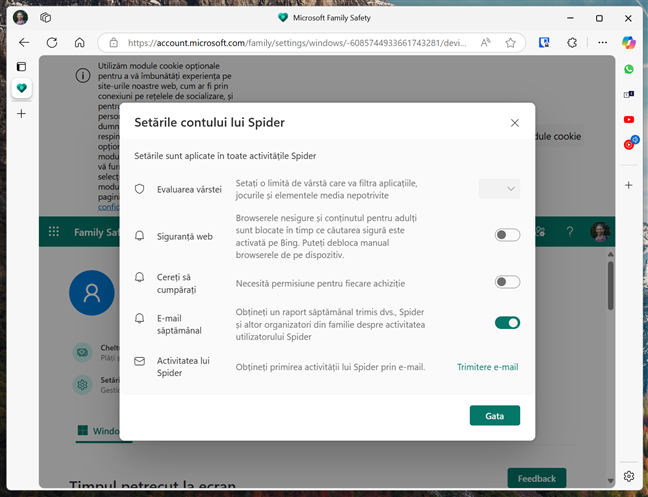This screenshot has height=497, width=648.
Task: Open Read Aloud in address bar
Action: [x=485, y=43]
